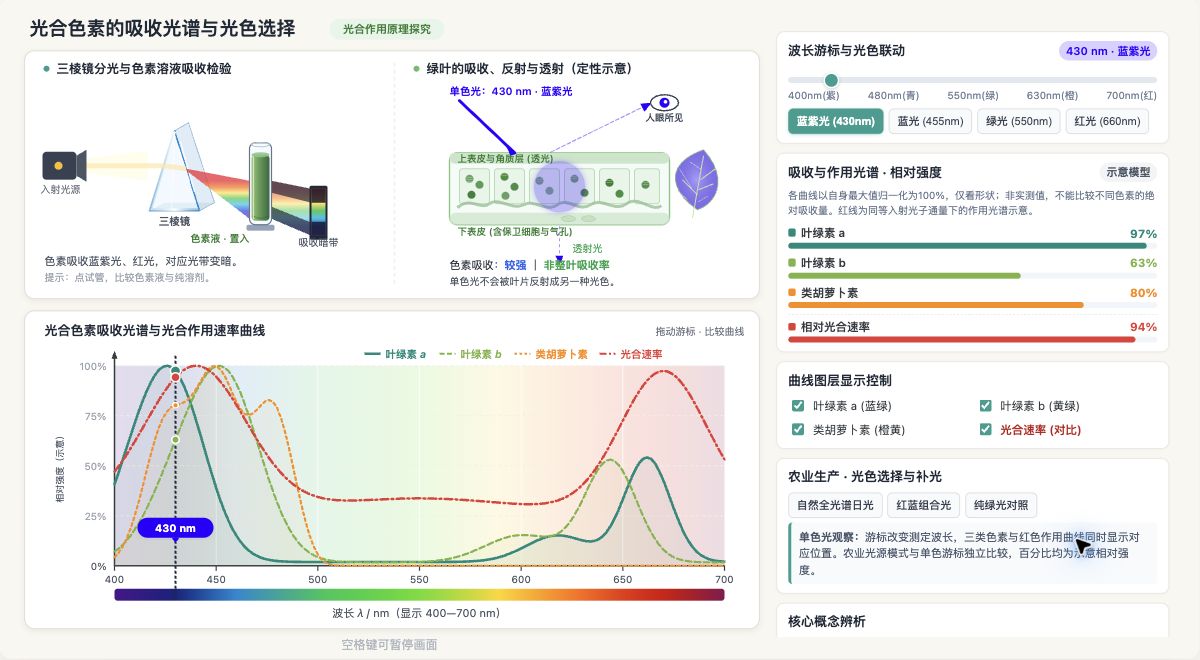Select the 绿光 (550nm) preset button

(x=1018, y=121)
